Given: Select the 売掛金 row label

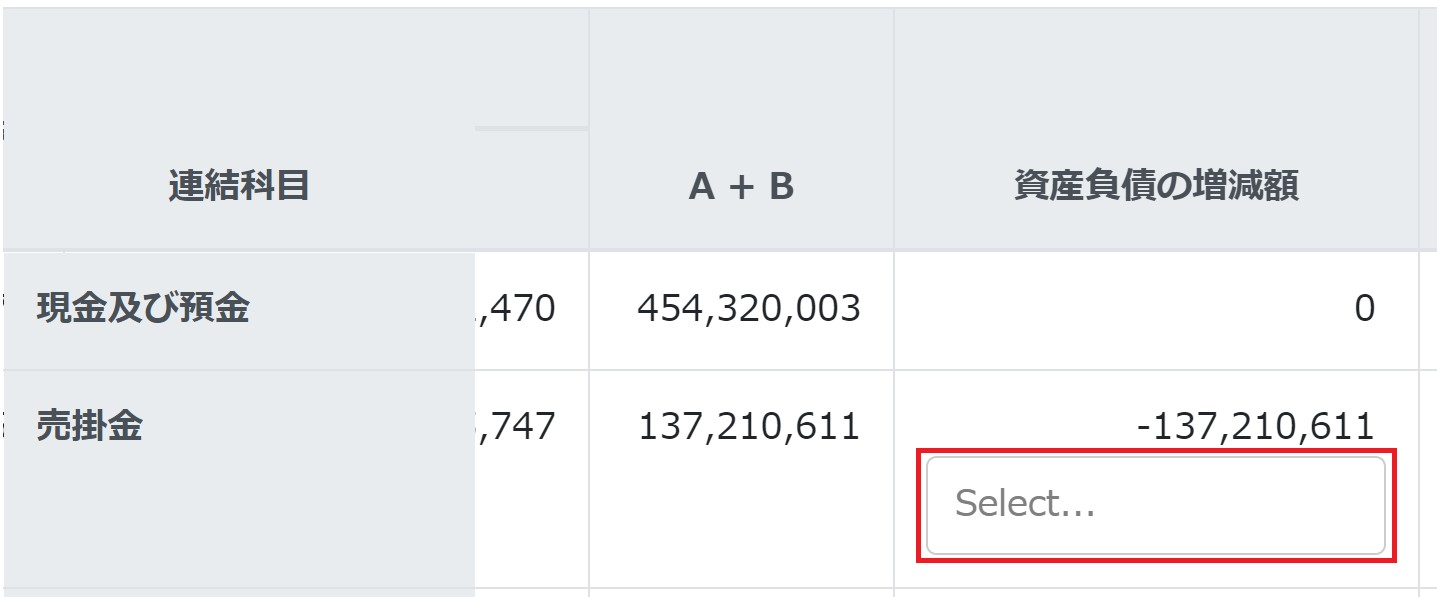Looking at the screenshot, I should (x=90, y=427).
